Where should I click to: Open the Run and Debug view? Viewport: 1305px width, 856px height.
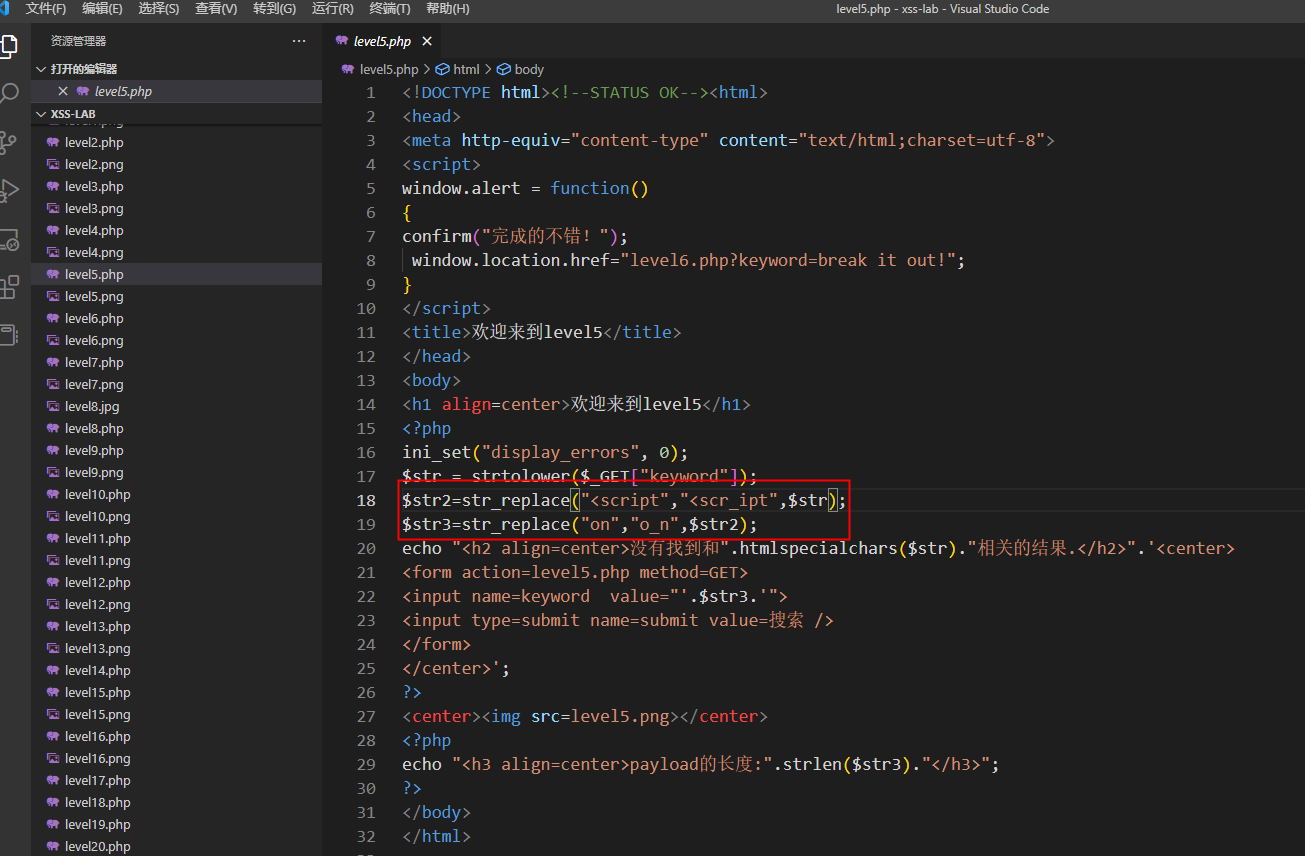(8, 190)
